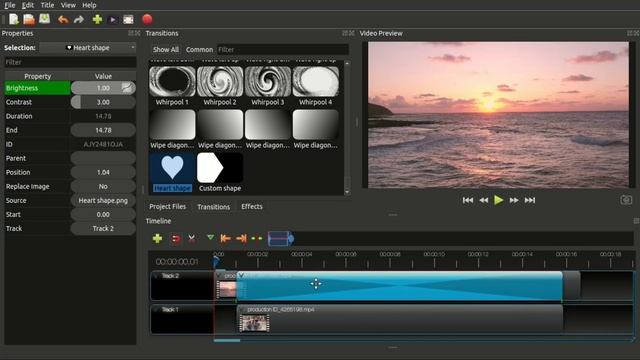640x360 pixels.
Task: Open the Track 2 header menu arrow
Action: click(x=156, y=276)
